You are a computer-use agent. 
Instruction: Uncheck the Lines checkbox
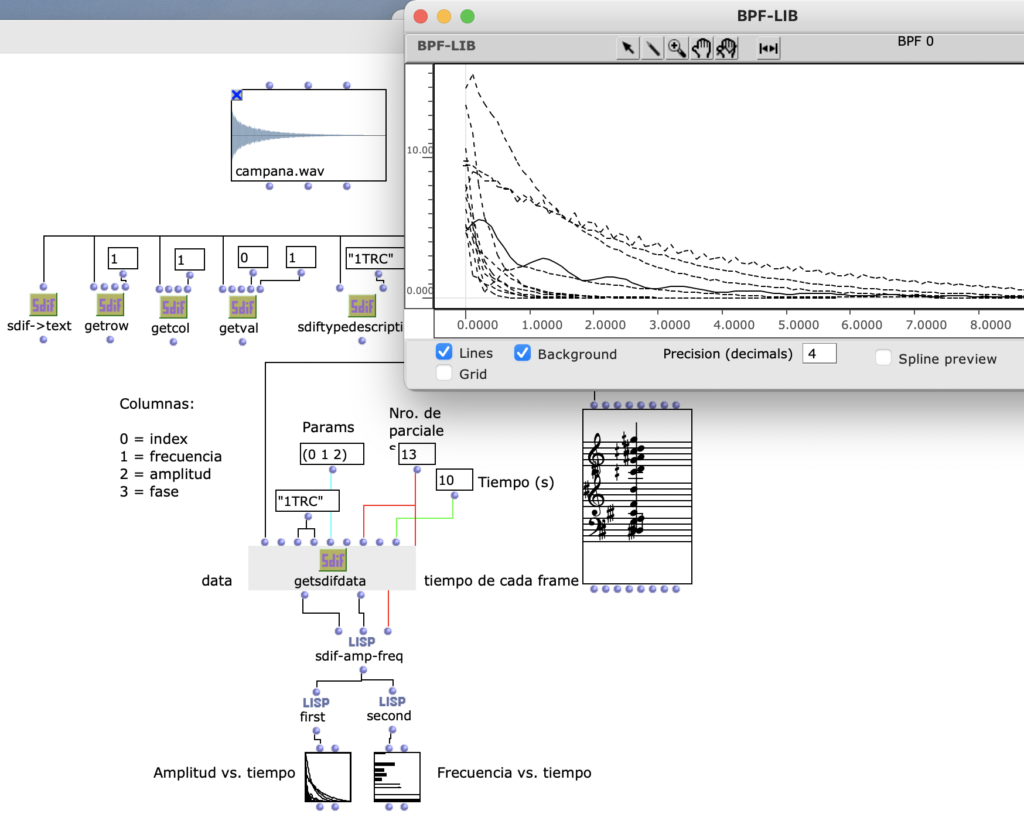[x=445, y=353]
